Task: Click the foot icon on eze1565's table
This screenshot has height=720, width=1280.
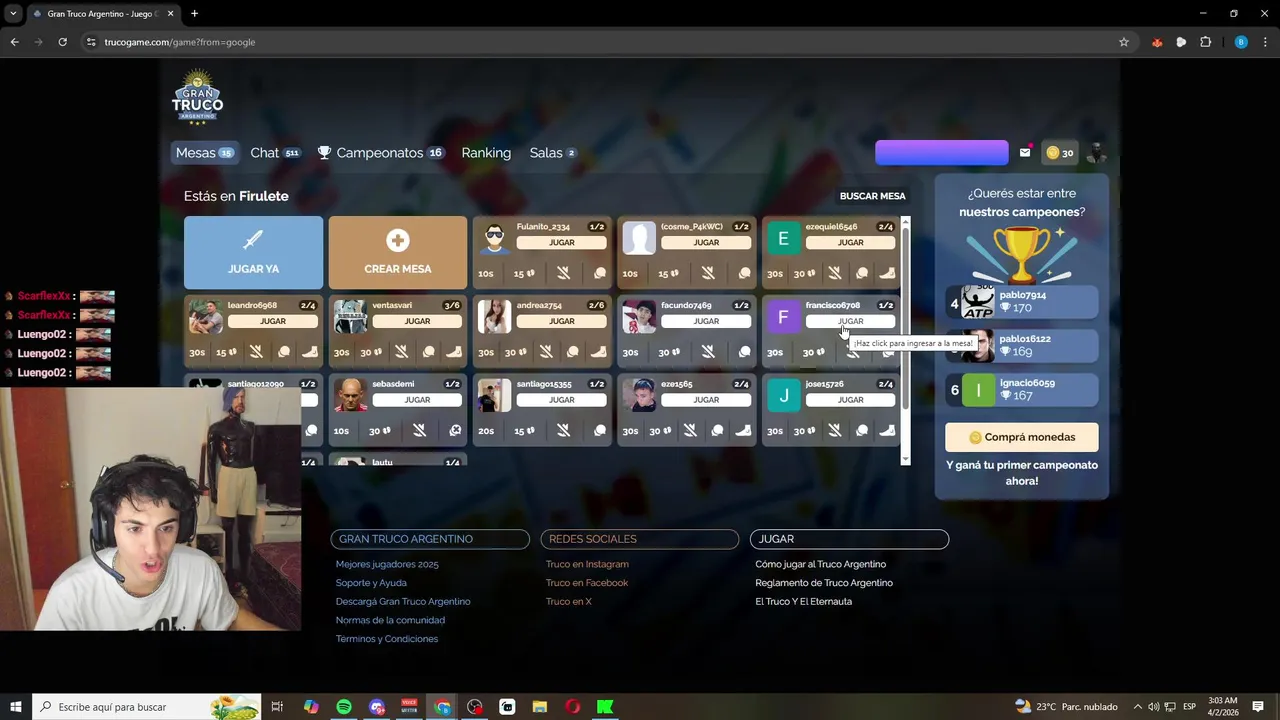Action: [x=743, y=431]
